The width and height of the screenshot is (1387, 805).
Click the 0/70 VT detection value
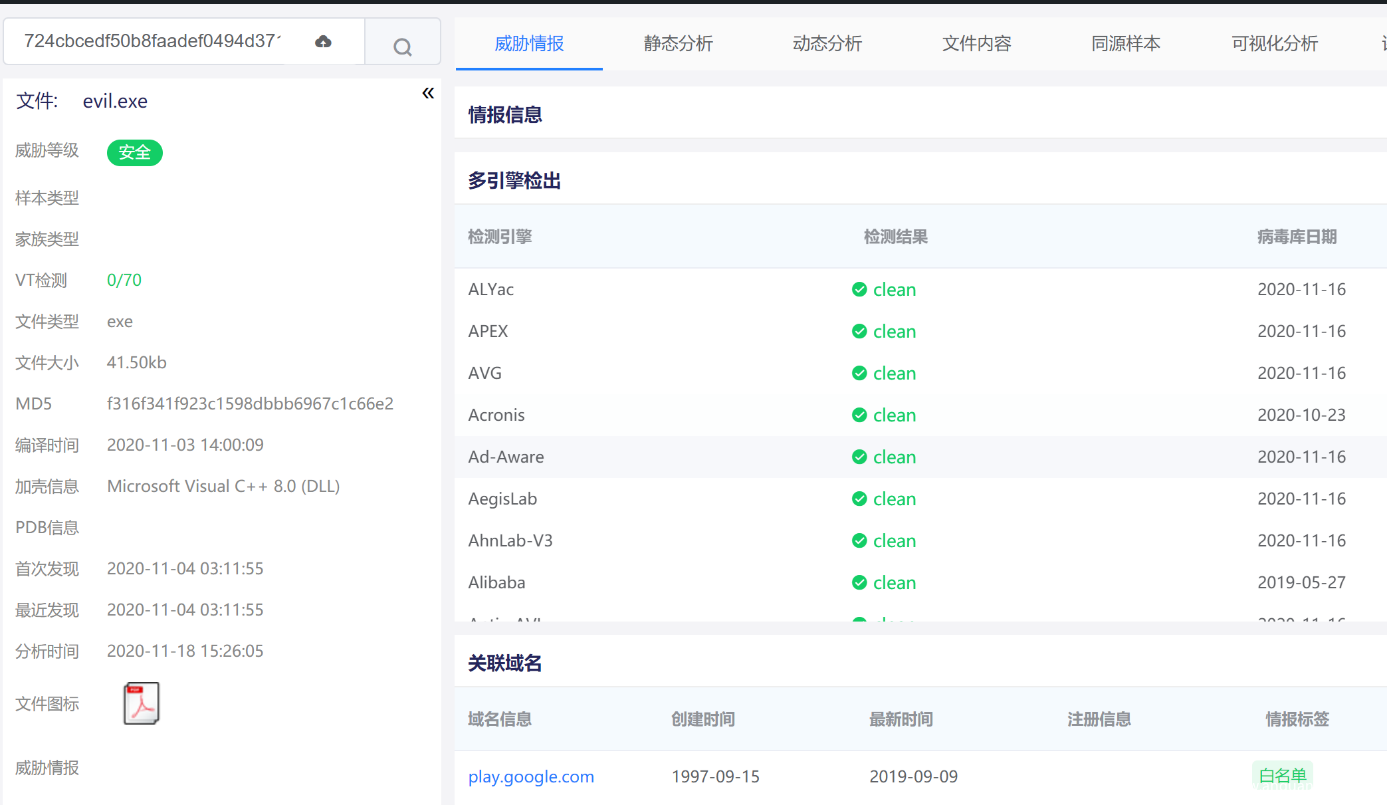[124, 280]
